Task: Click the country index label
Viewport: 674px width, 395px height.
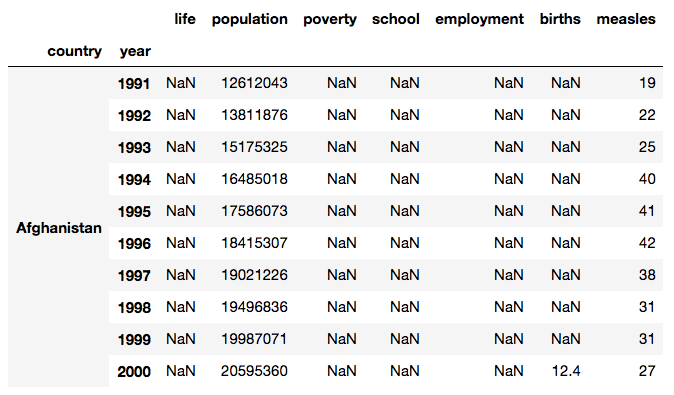Action: pos(74,51)
